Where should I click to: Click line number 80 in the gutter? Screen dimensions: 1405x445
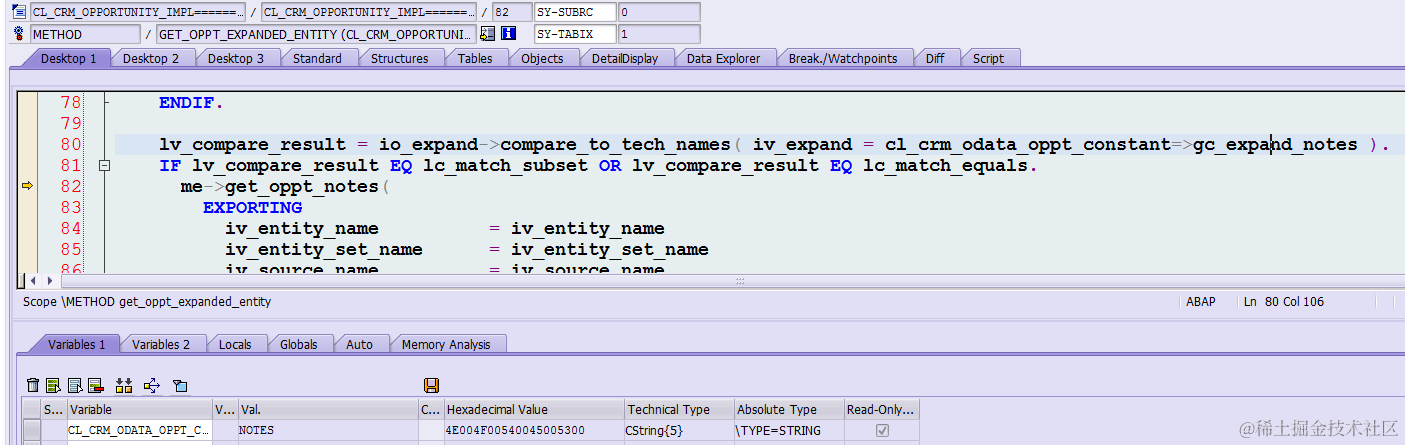(x=71, y=145)
